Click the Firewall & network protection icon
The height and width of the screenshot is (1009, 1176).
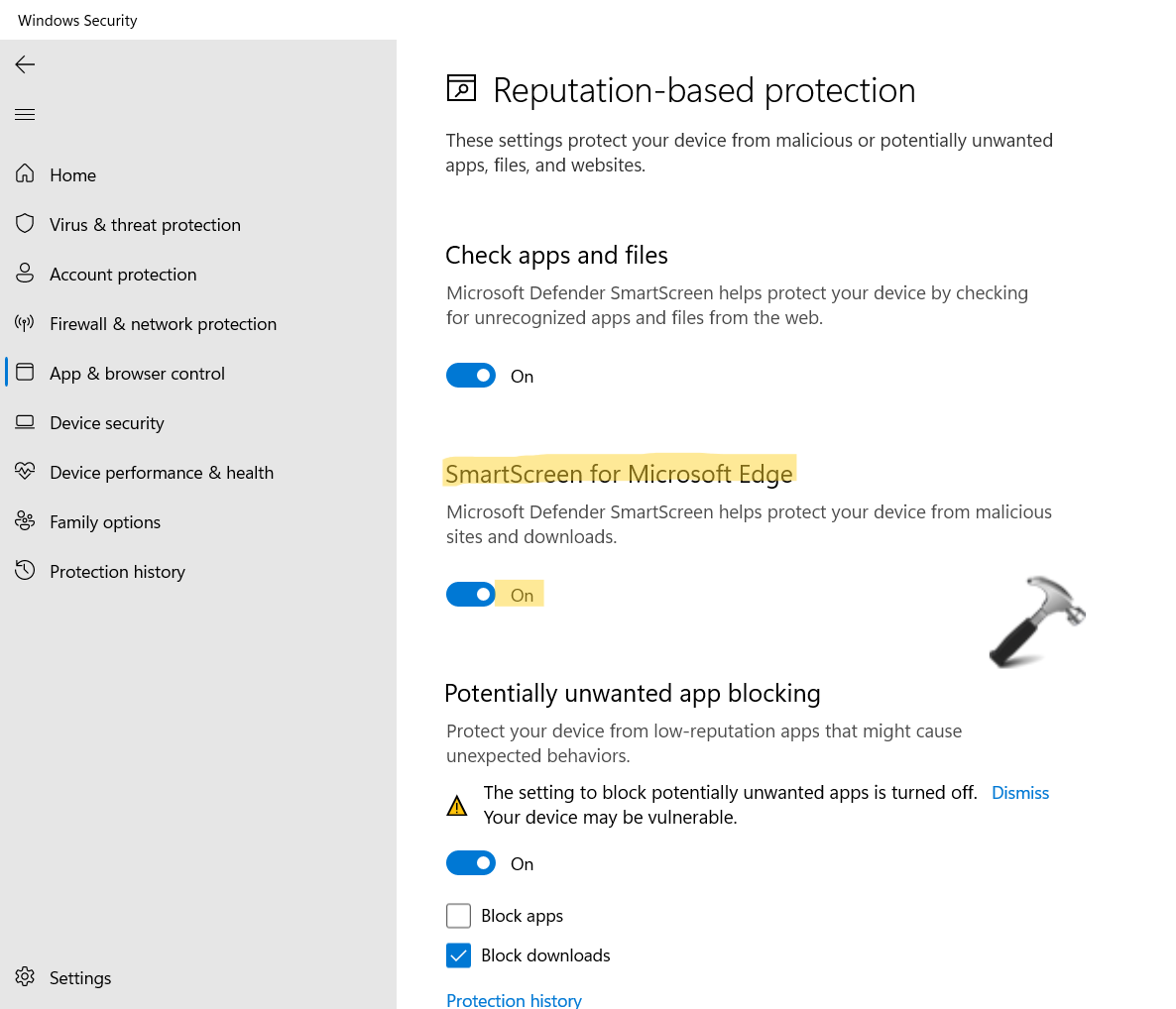coord(25,323)
